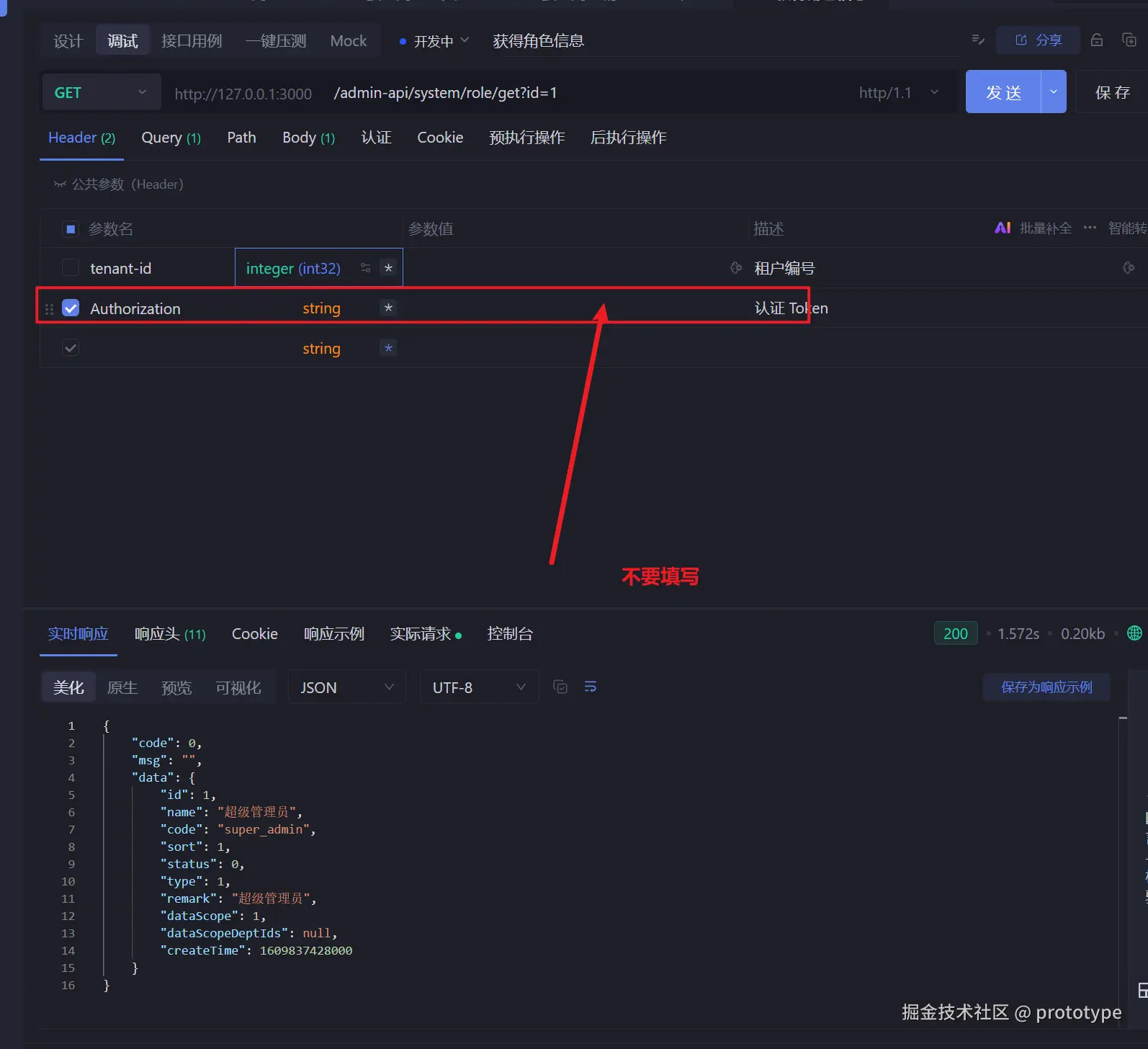Open the UTF-8 encoding dropdown

pos(479,687)
